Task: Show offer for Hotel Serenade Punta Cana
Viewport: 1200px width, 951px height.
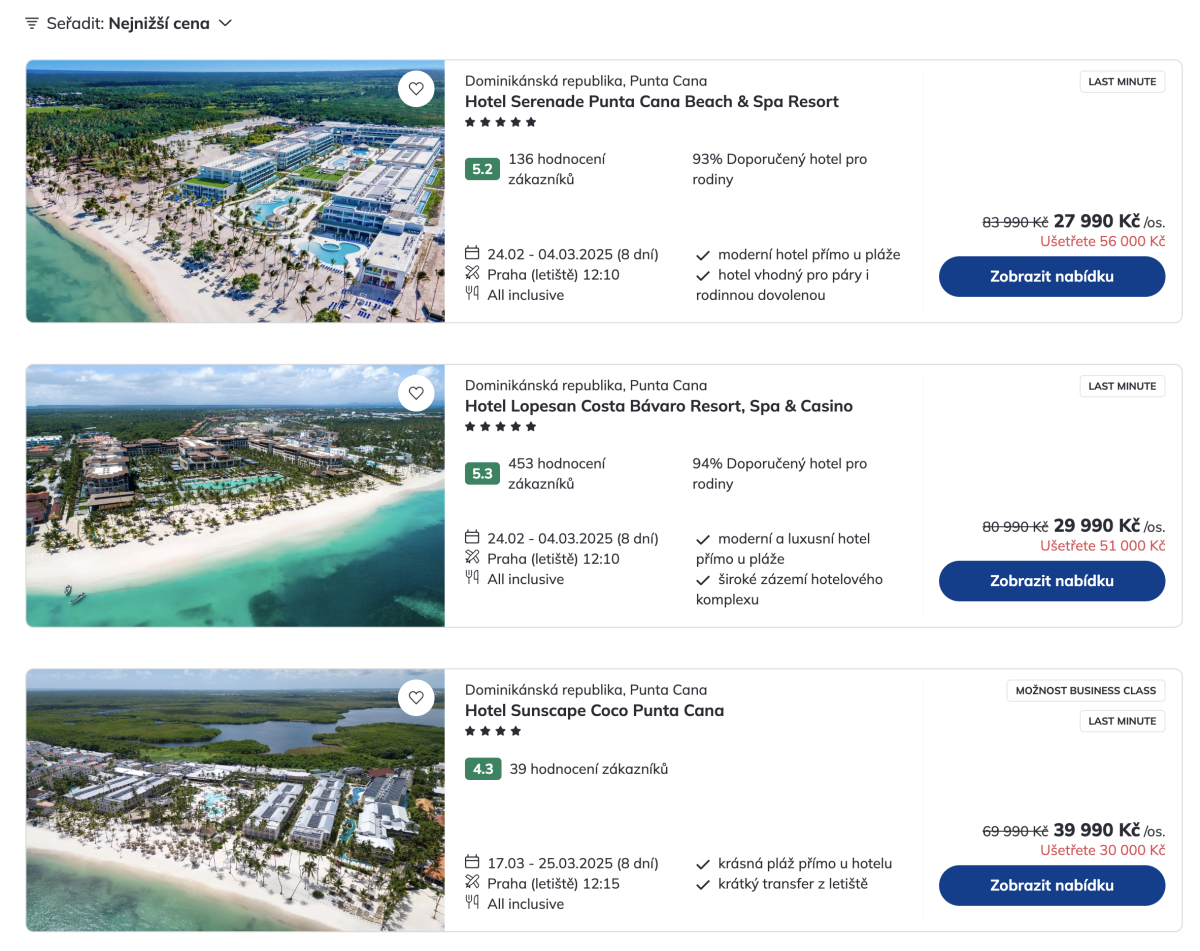Action: click(x=1051, y=276)
